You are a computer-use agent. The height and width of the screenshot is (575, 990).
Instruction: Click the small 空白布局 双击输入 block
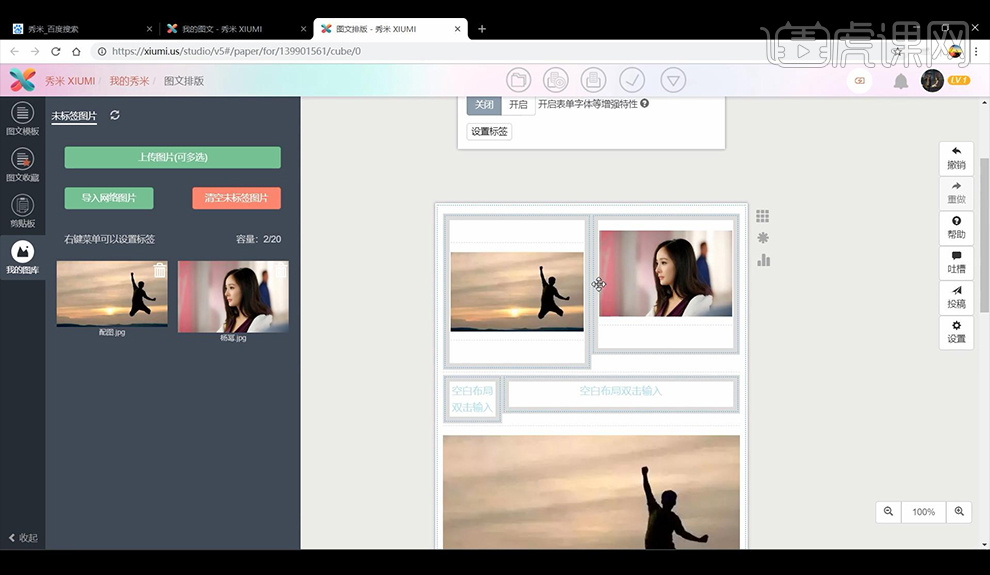click(x=472, y=399)
